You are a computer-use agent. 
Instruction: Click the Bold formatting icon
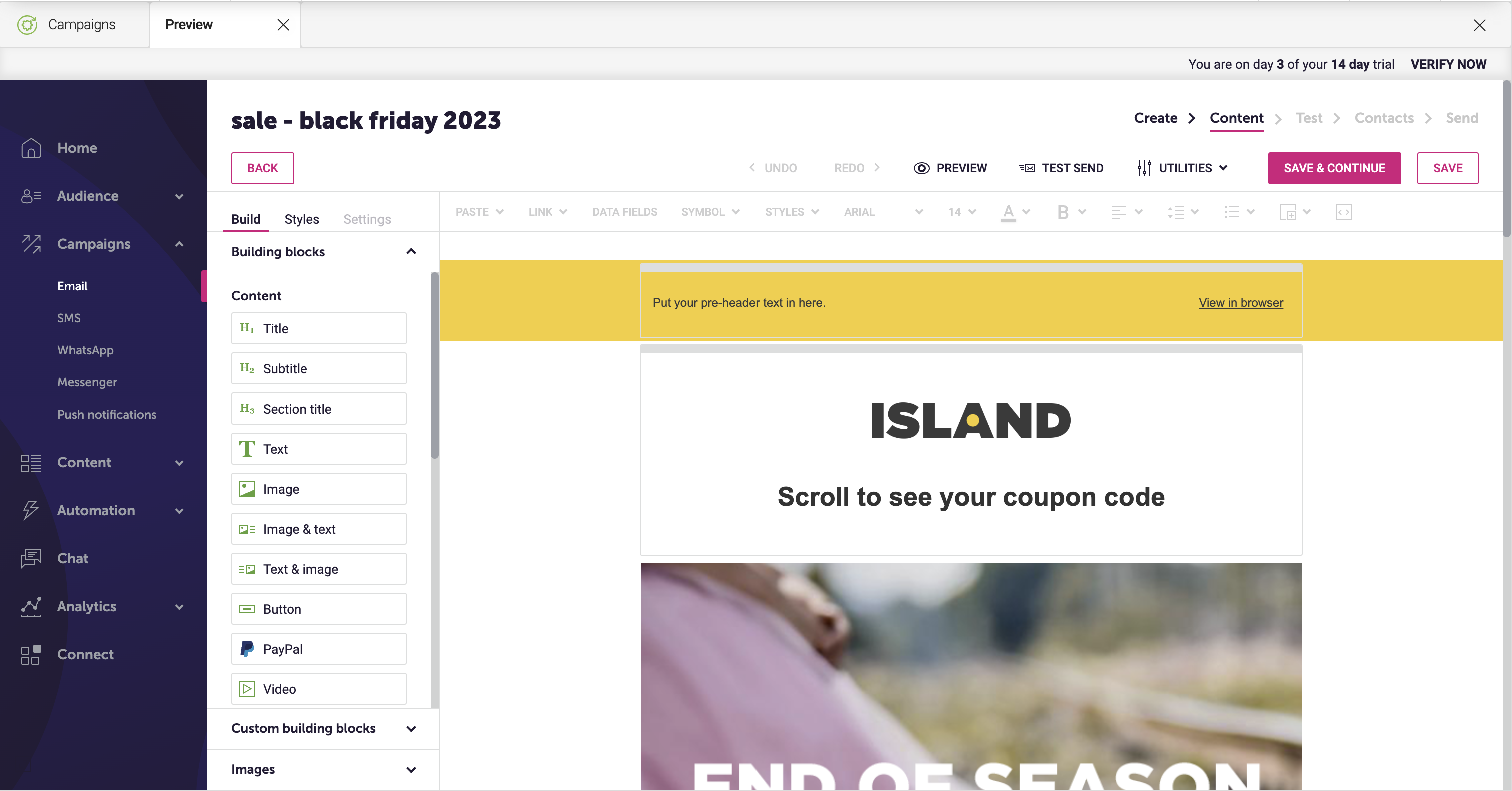(1063, 212)
